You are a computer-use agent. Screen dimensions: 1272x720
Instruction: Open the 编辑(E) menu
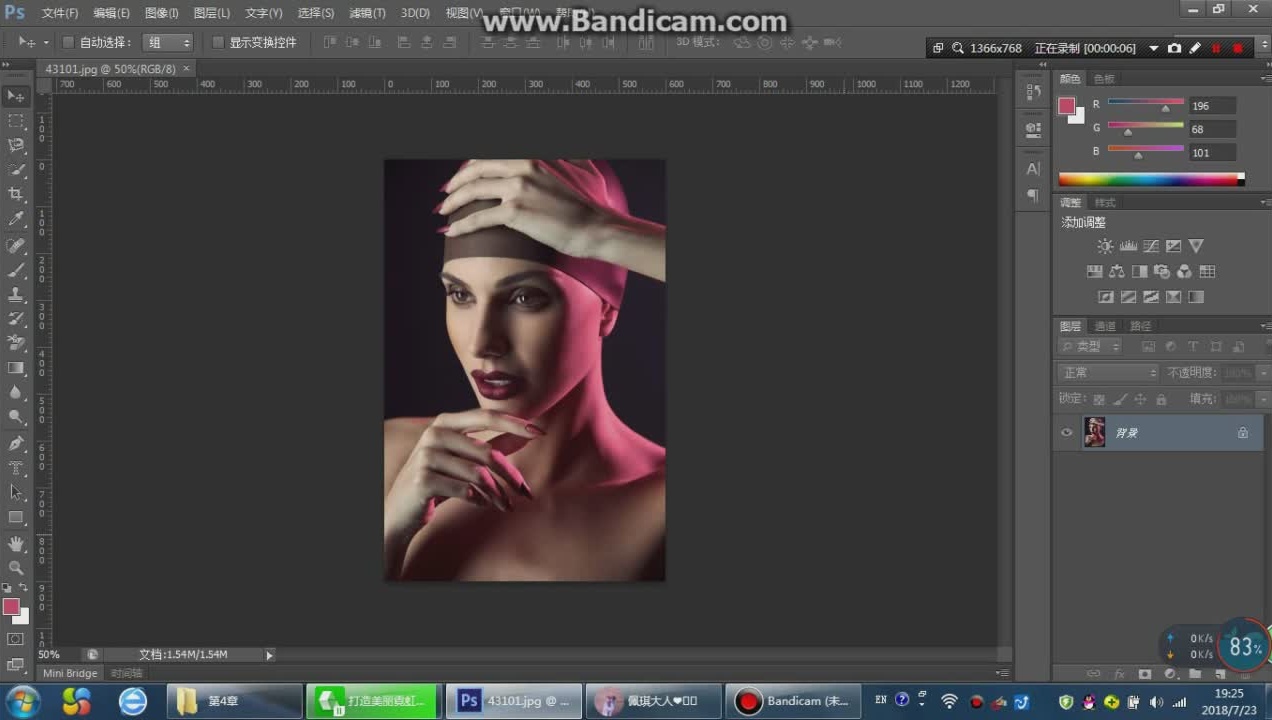111,13
